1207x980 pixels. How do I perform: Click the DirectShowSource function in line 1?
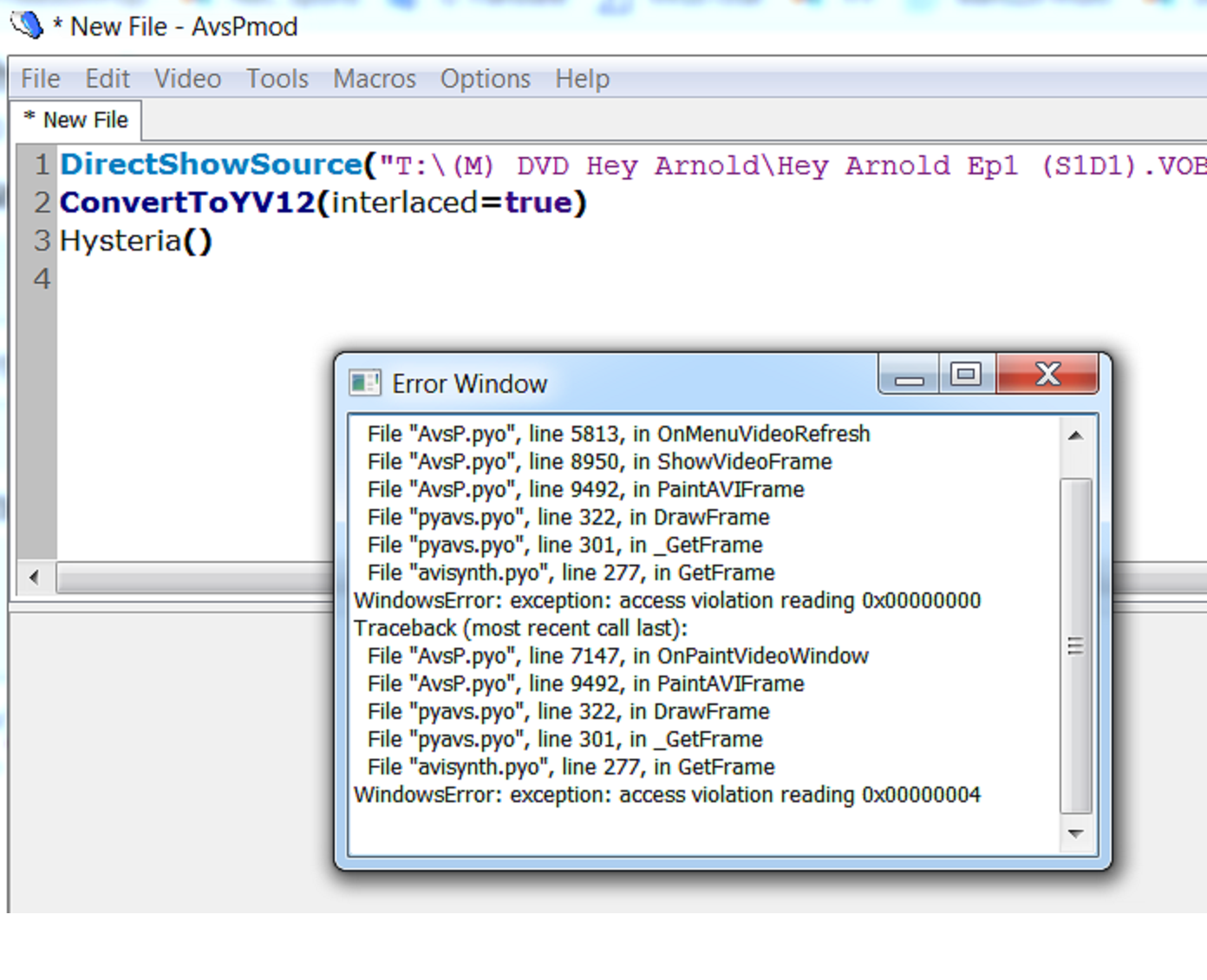click(x=211, y=165)
